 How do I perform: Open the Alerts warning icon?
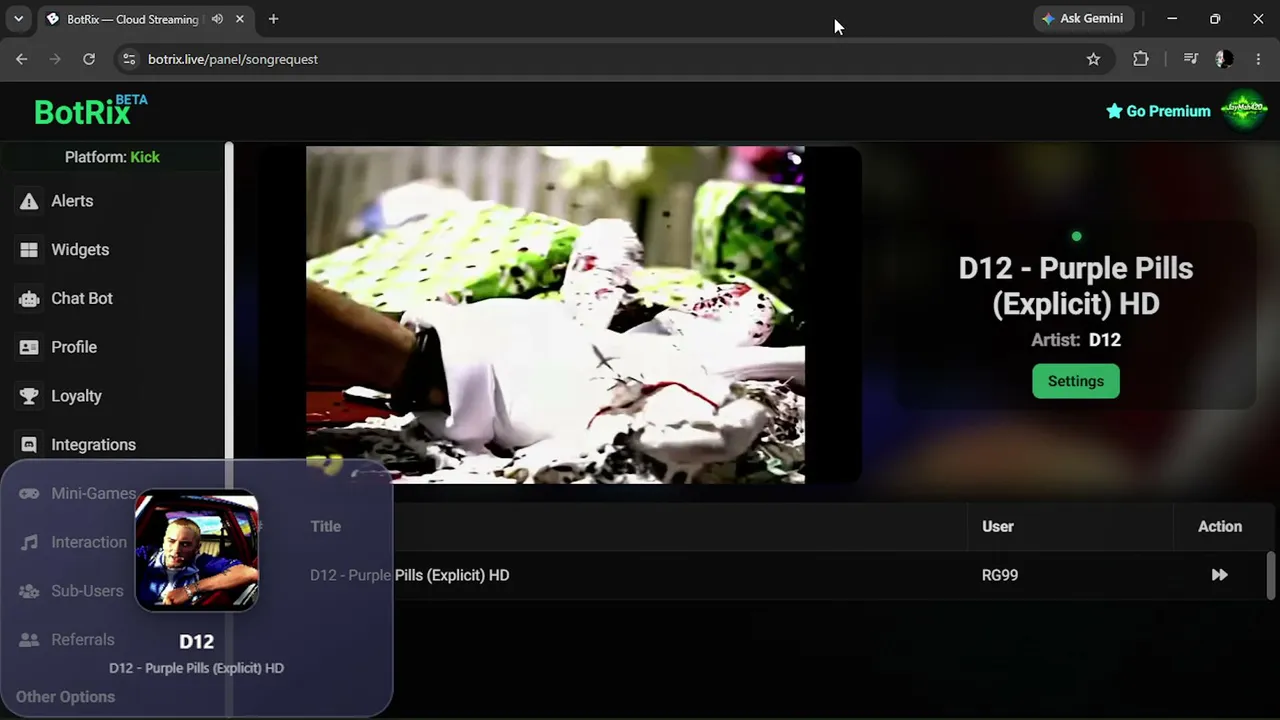point(29,201)
